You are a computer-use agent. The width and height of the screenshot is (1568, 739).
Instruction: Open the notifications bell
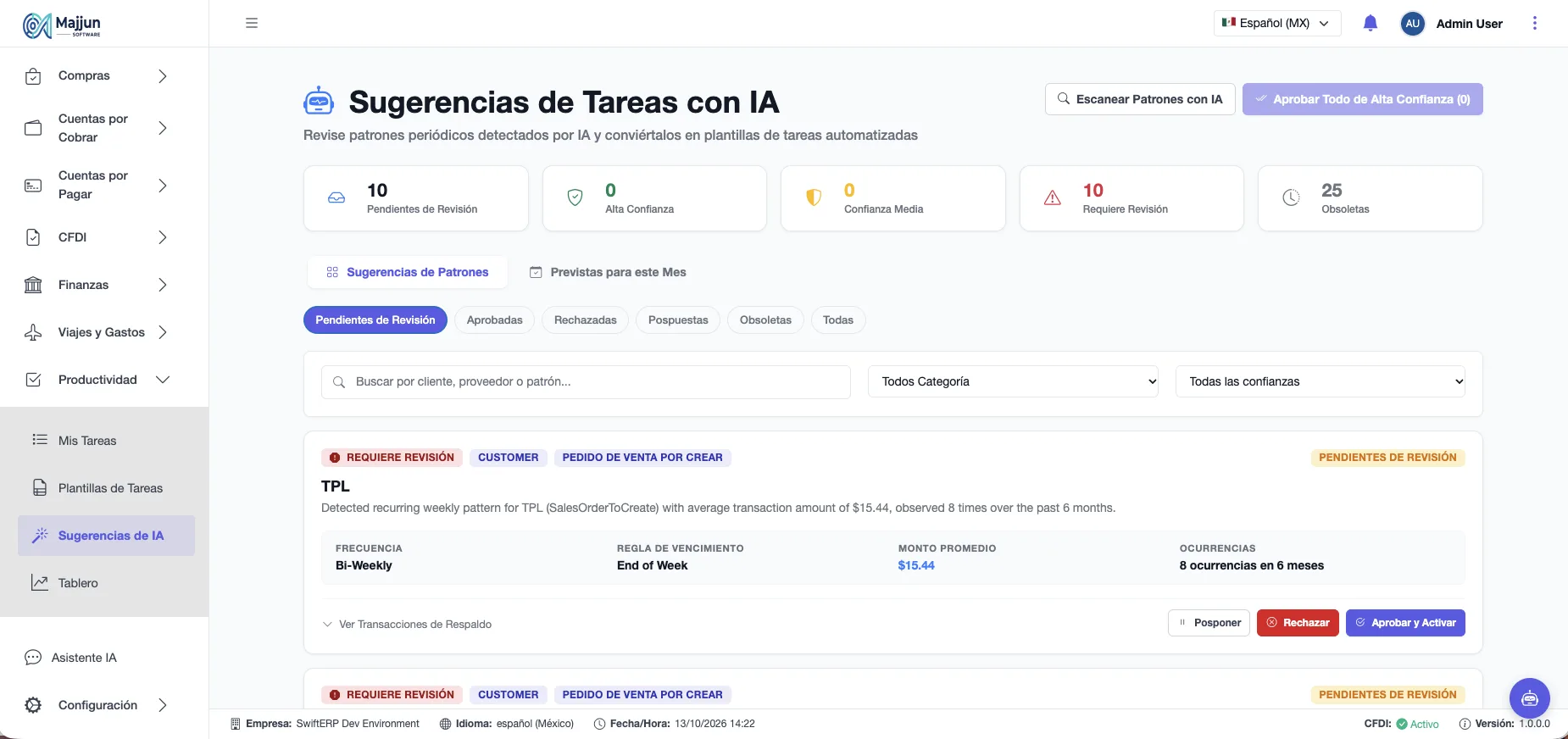tap(1371, 23)
